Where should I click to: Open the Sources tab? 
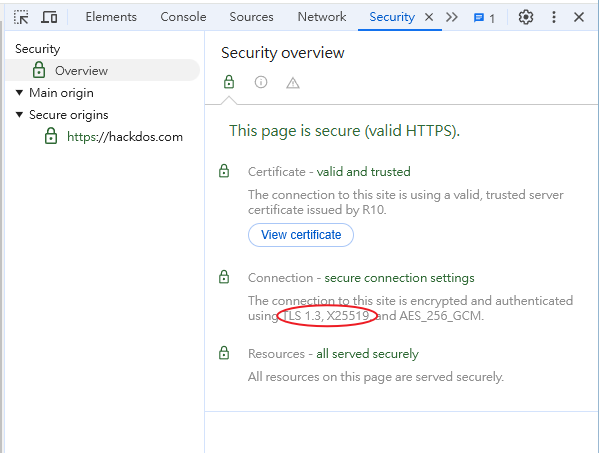coord(251,17)
